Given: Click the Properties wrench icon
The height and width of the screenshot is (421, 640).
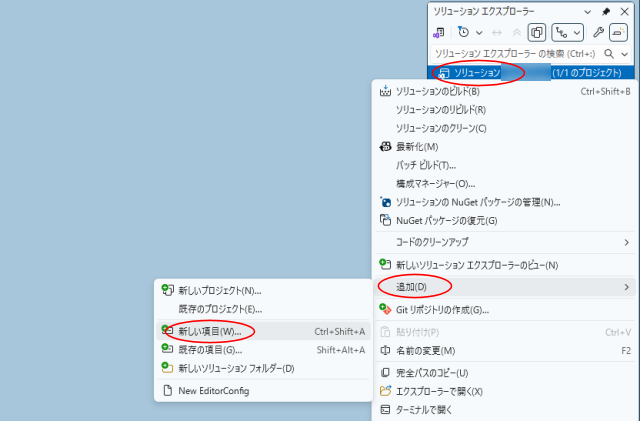Looking at the screenshot, I should [x=597, y=33].
